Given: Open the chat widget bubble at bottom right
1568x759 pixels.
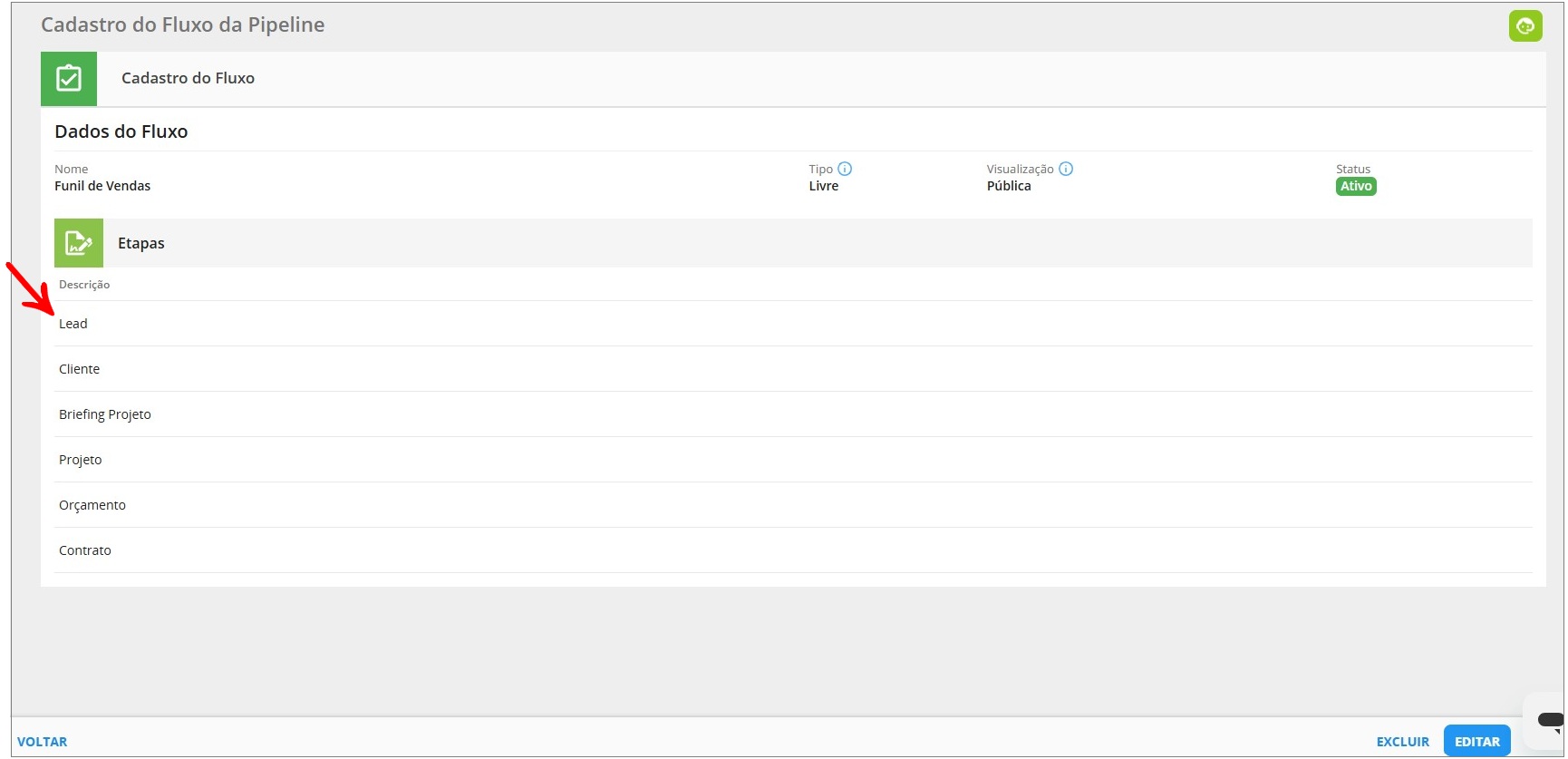Looking at the screenshot, I should 1546,720.
